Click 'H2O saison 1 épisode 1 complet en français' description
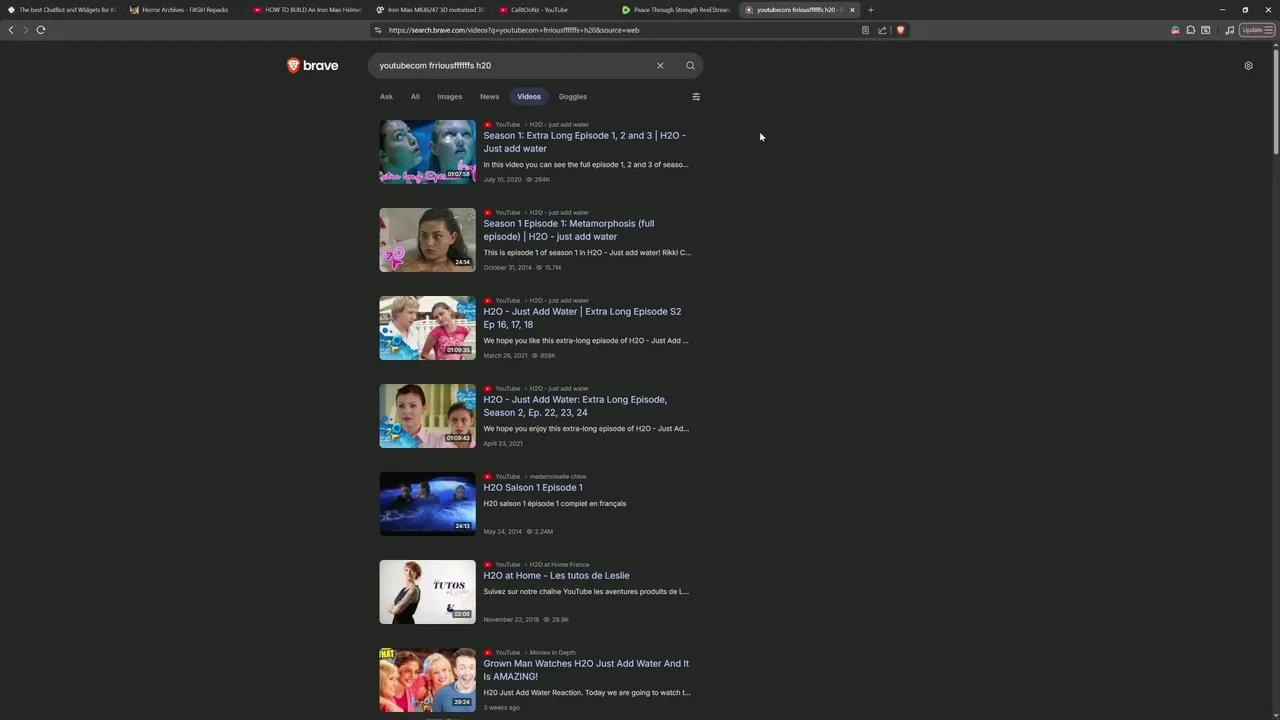 (x=555, y=504)
